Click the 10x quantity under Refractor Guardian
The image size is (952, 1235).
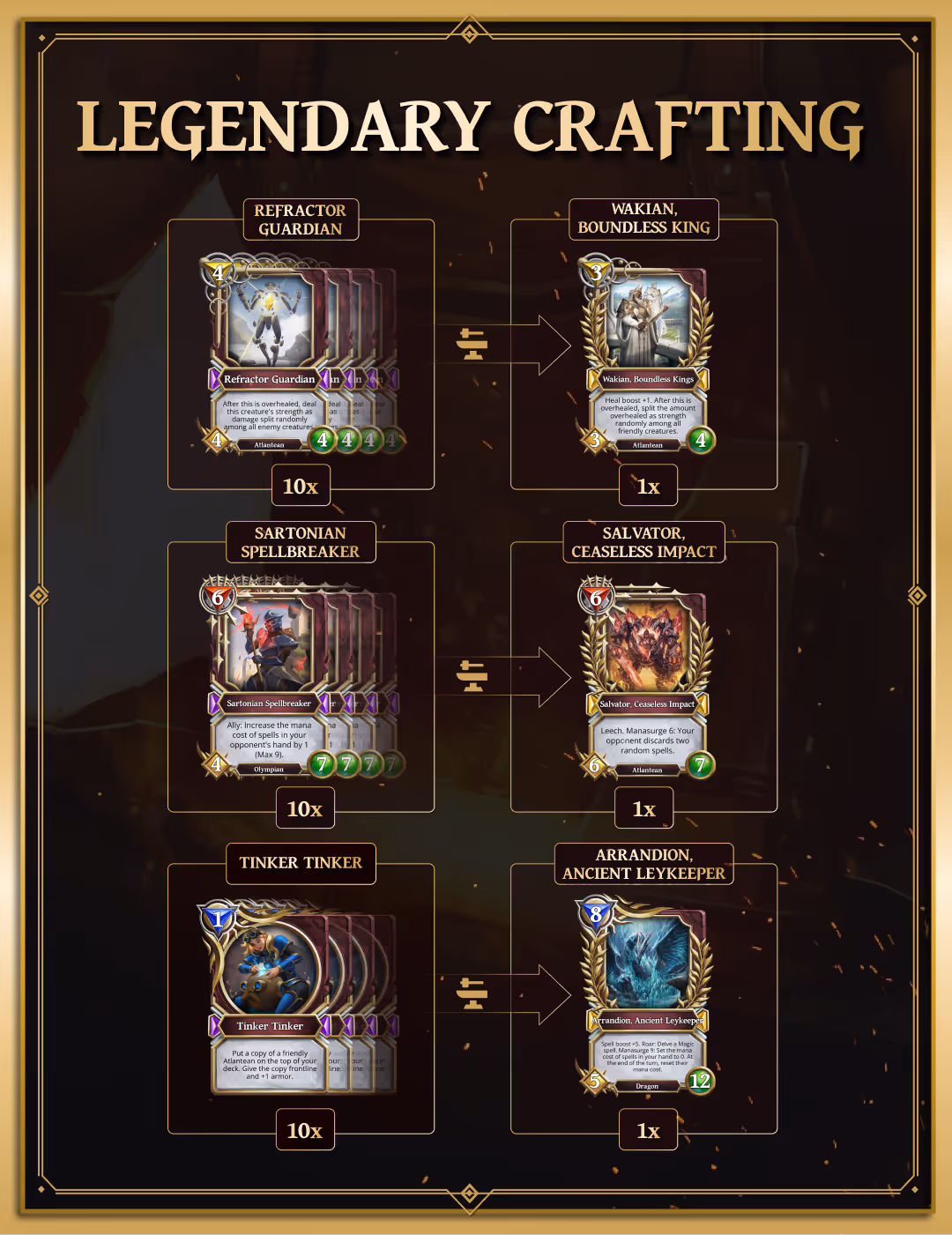pos(301,486)
